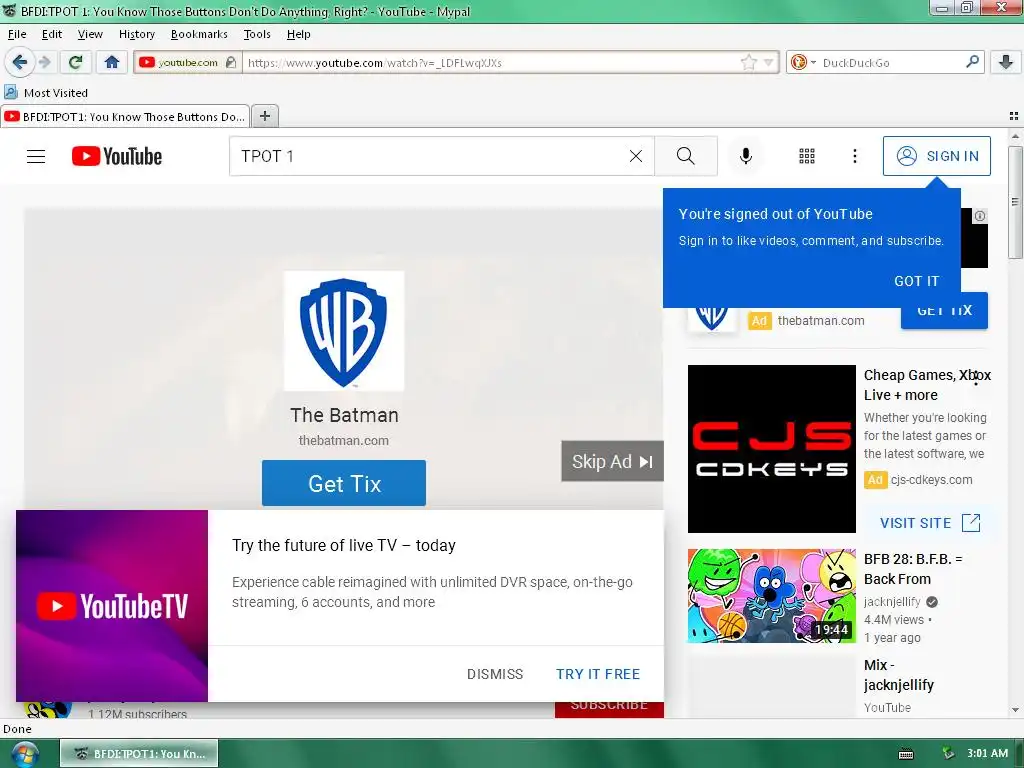Screen dimensions: 1024x768
Task: Open the Tools menu
Action: [257, 34]
